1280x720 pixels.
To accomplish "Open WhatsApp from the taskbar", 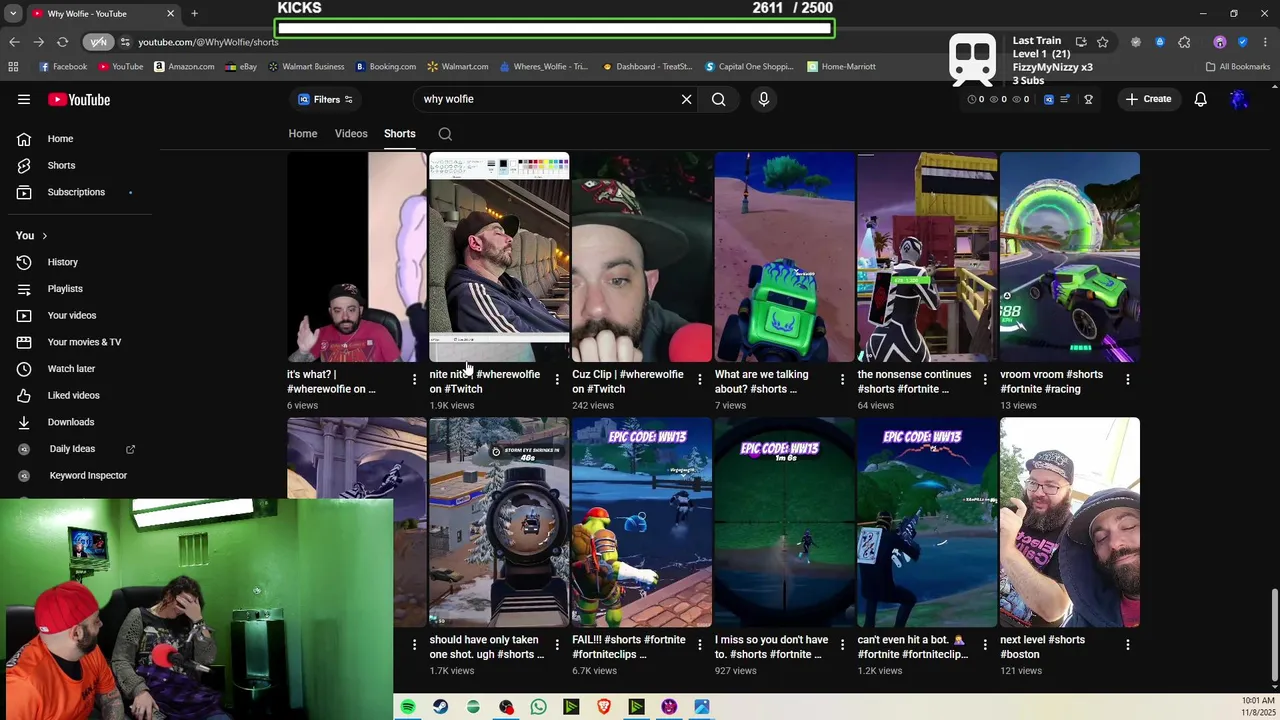I will (x=538, y=707).
